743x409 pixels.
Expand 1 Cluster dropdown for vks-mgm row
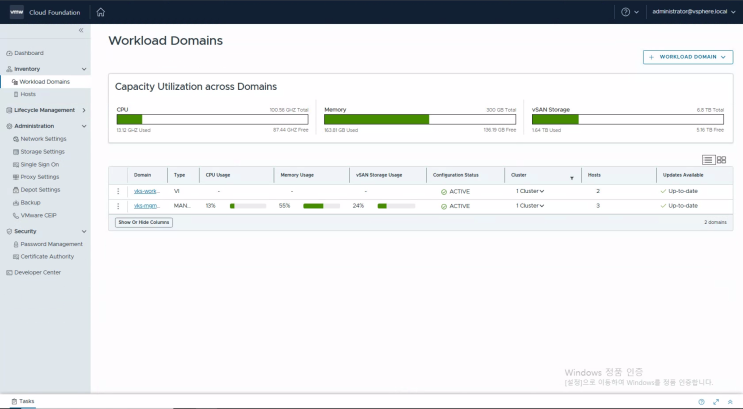(x=530, y=206)
